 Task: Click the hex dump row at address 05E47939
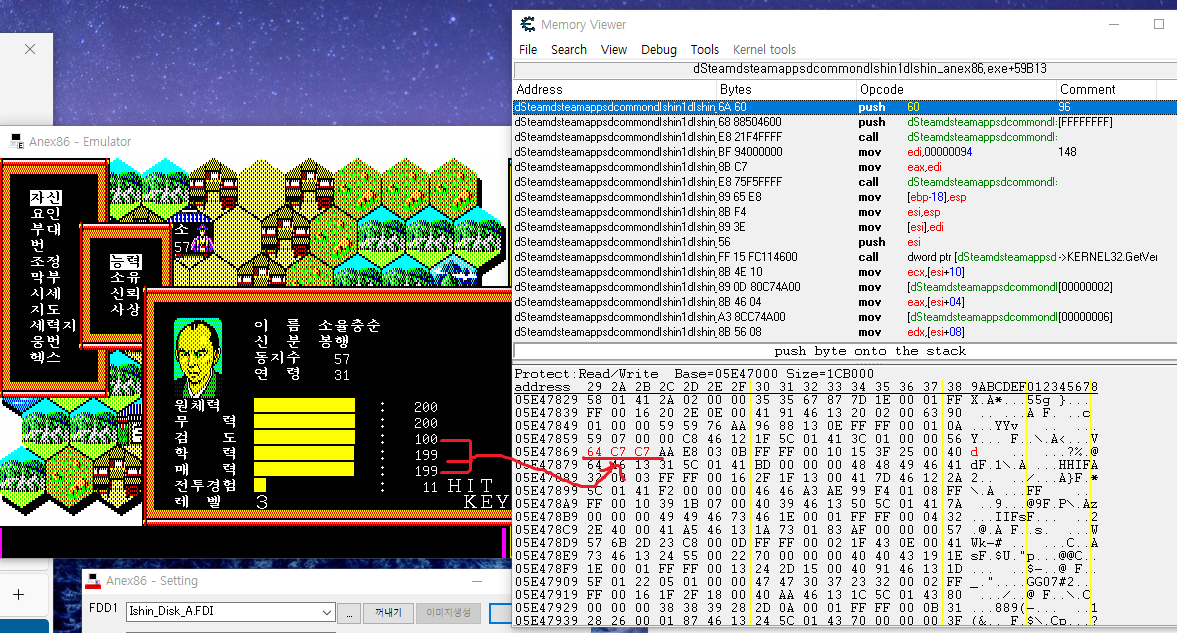[x=806, y=620]
